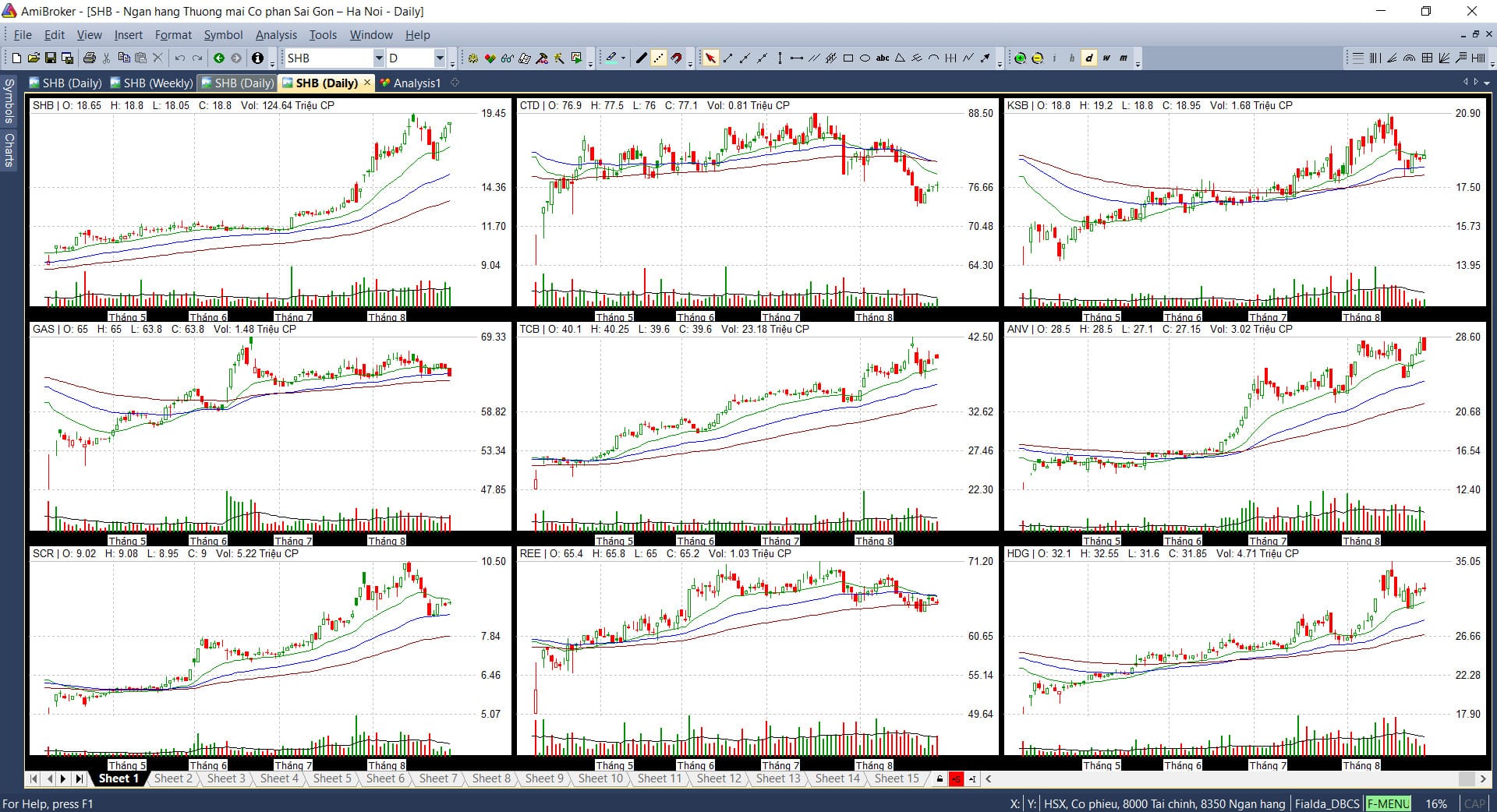Close the active SHB (Daily) tab
Image resolution: width=1497 pixels, height=812 pixels.
click(367, 82)
